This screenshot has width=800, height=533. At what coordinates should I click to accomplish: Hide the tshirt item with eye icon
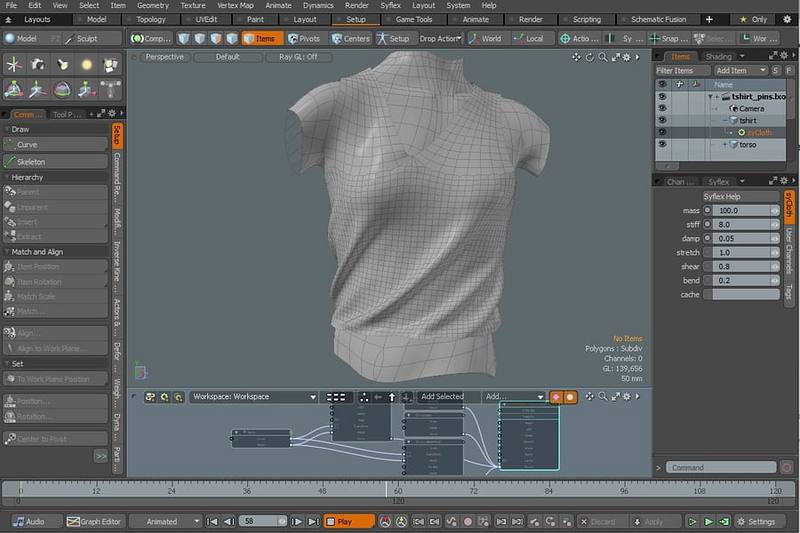[662, 120]
